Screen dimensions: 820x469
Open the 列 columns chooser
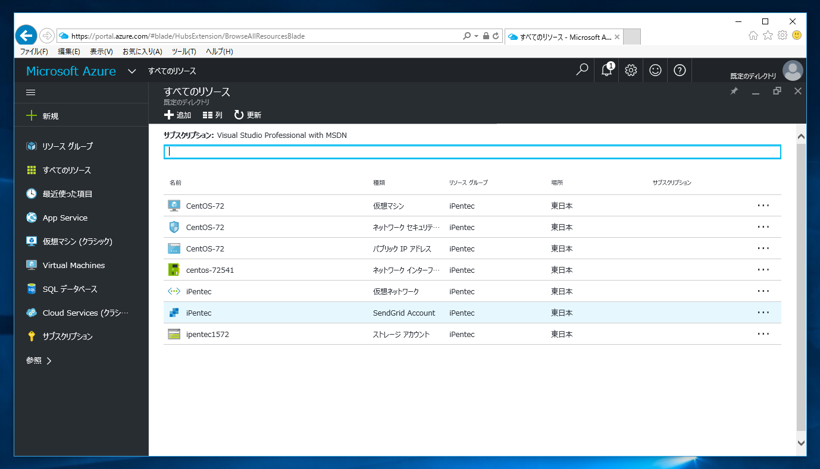[212, 115]
